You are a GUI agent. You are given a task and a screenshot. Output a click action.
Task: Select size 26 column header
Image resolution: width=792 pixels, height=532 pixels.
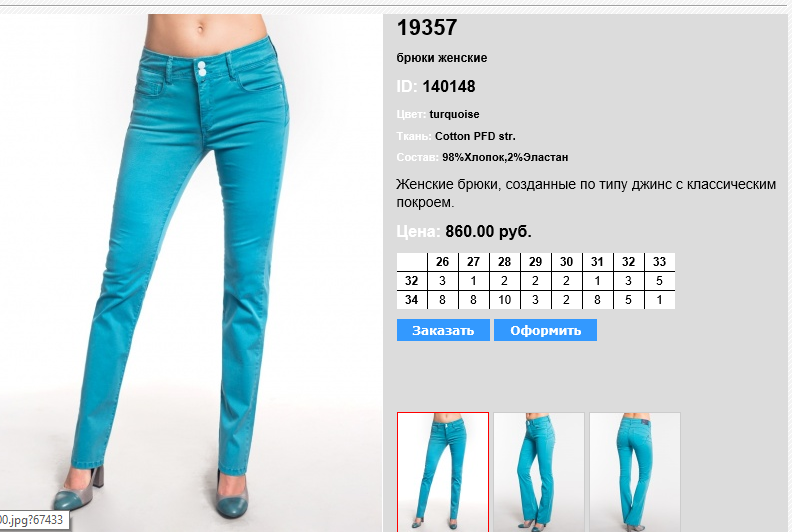click(x=442, y=262)
